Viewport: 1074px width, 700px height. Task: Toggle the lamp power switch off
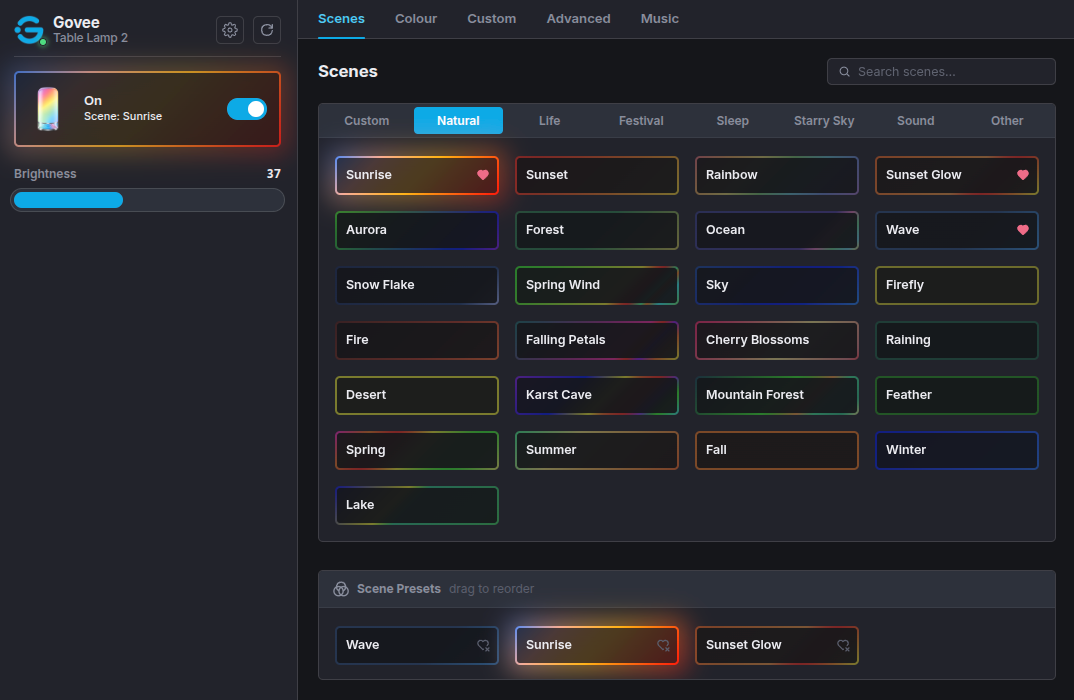[x=247, y=109]
